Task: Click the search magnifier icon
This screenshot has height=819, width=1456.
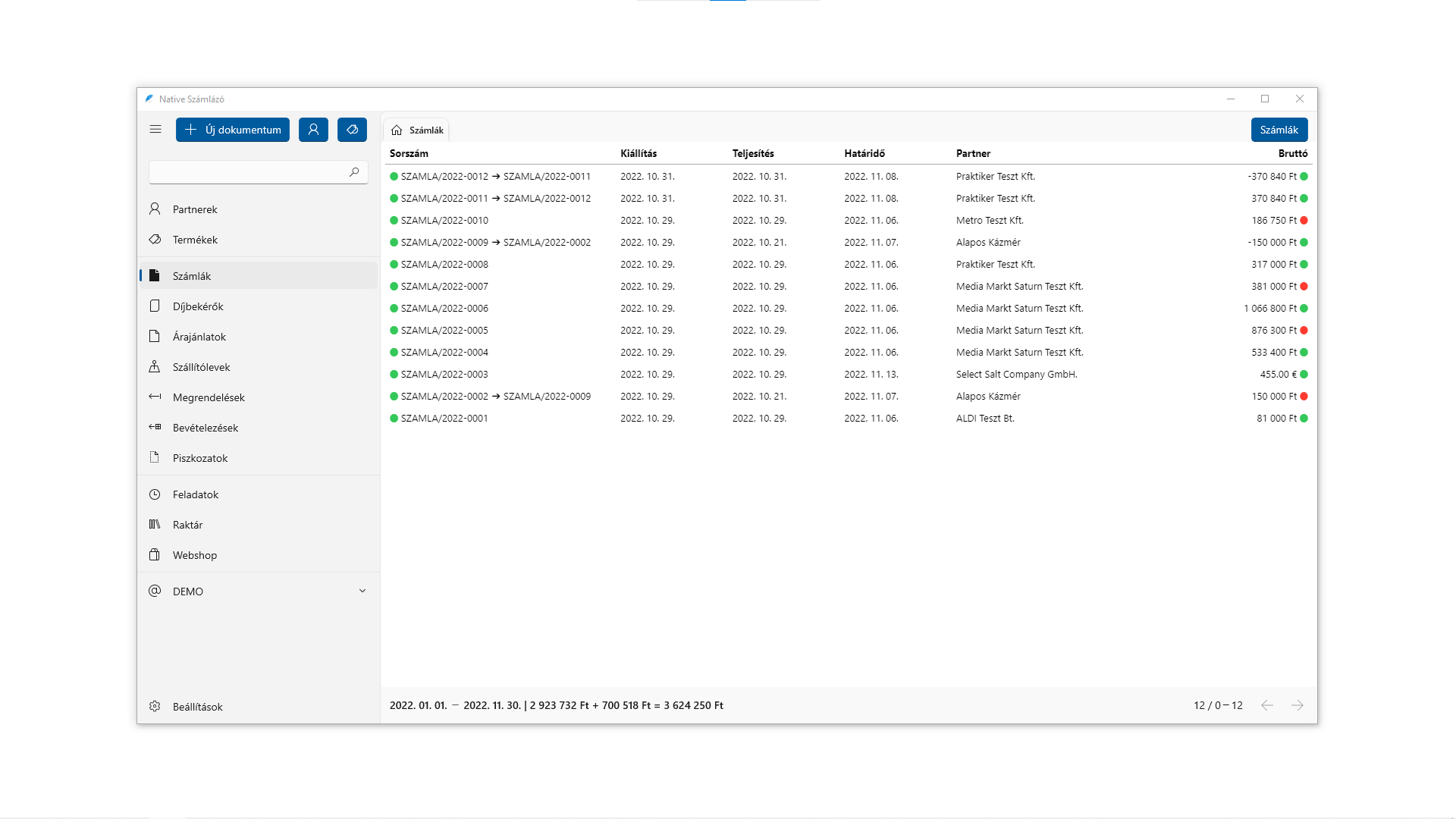Action: coord(354,172)
